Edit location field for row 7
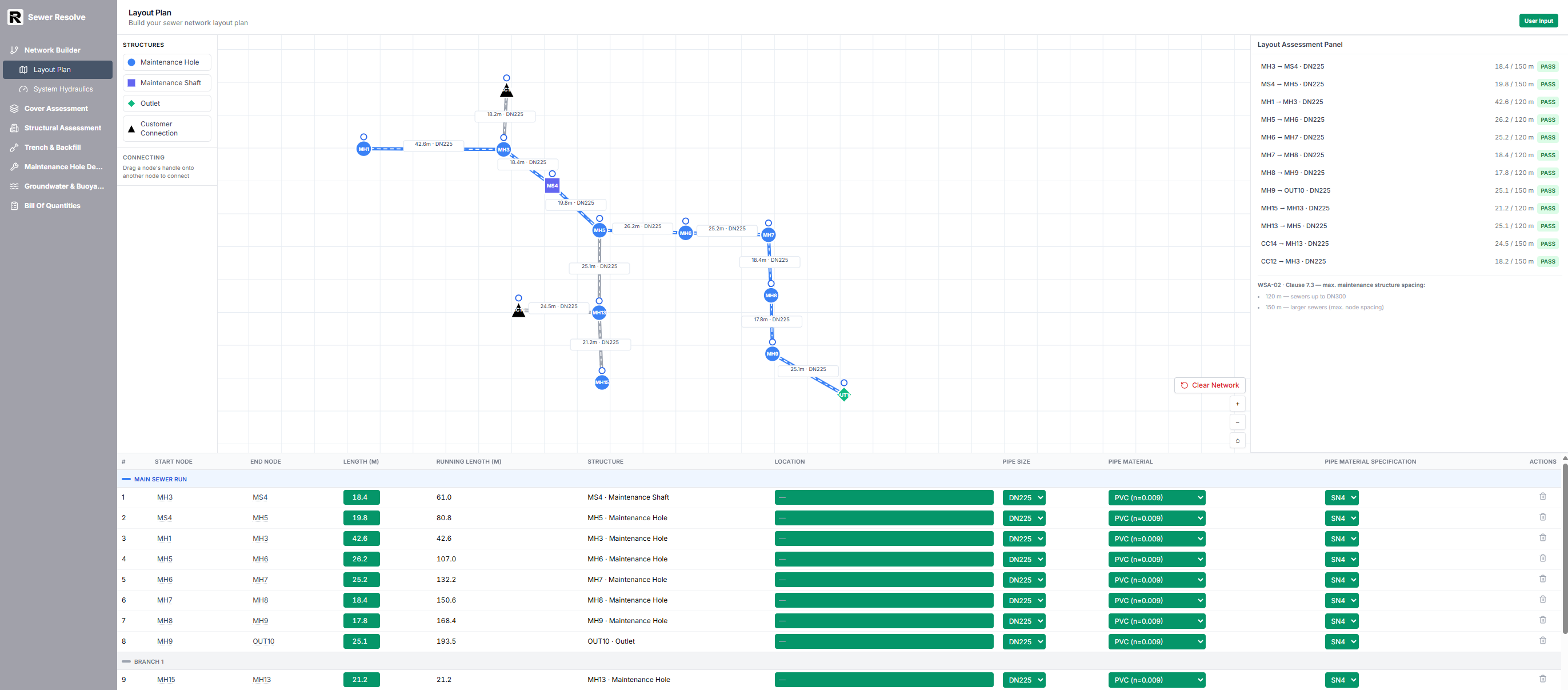The image size is (1568, 690). [x=884, y=621]
